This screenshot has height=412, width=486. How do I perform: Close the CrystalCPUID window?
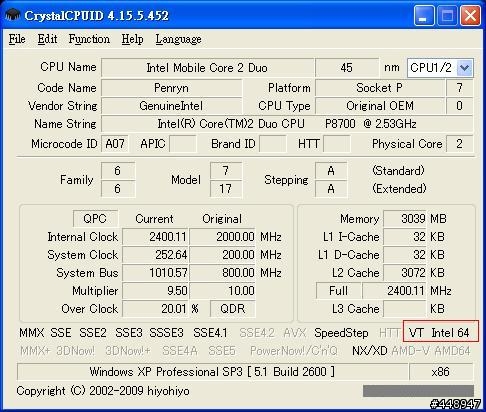[470, 15]
